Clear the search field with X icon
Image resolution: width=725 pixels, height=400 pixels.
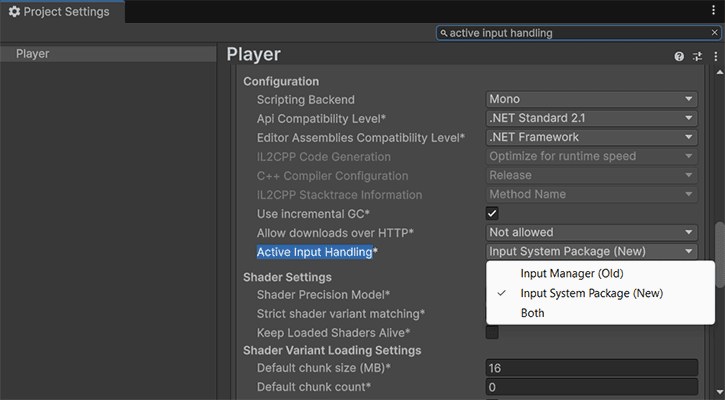coord(714,33)
